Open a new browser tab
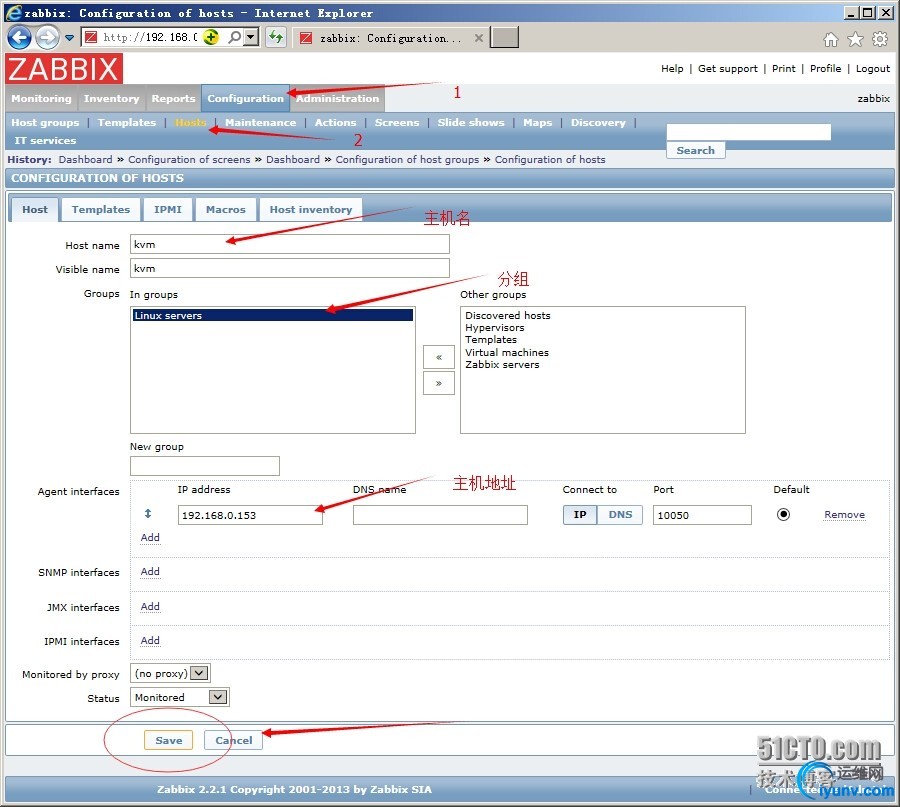This screenshot has width=900, height=807. (x=505, y=37)
